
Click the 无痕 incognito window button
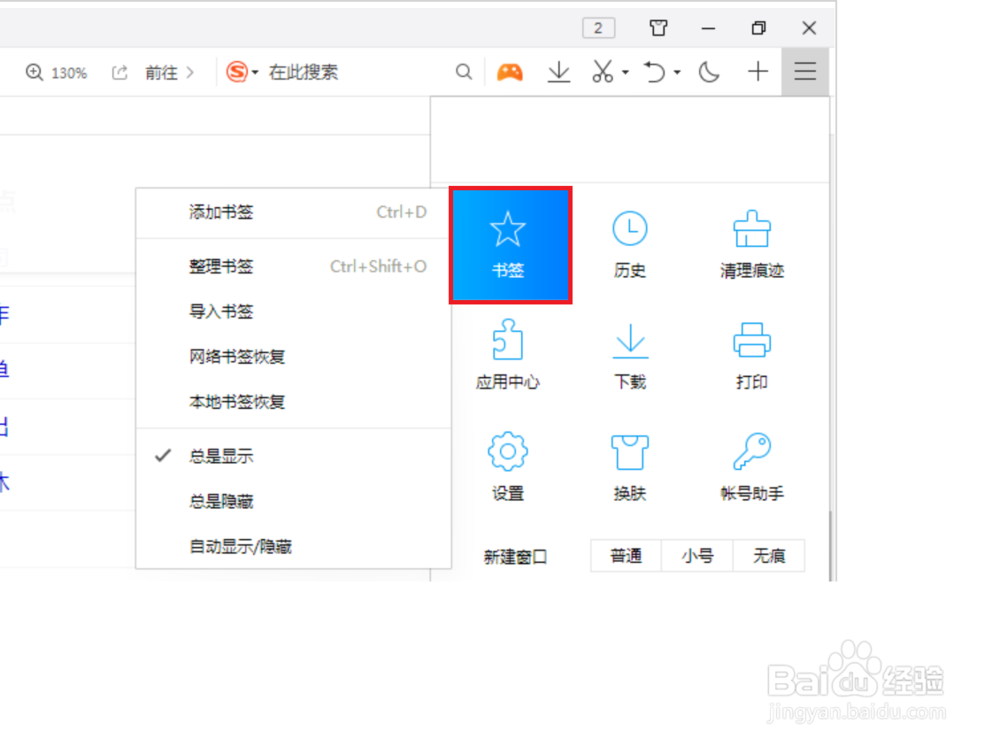coord(768,556)
